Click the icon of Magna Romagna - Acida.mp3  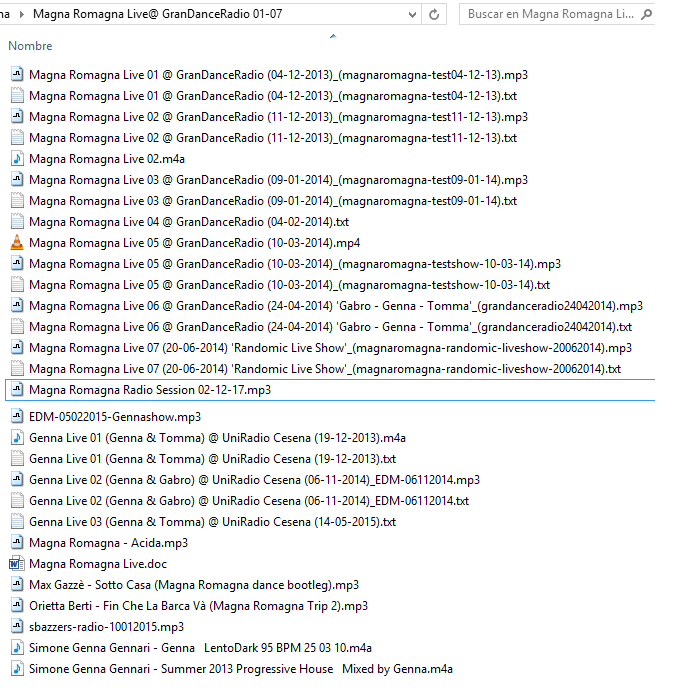[17, 543]
